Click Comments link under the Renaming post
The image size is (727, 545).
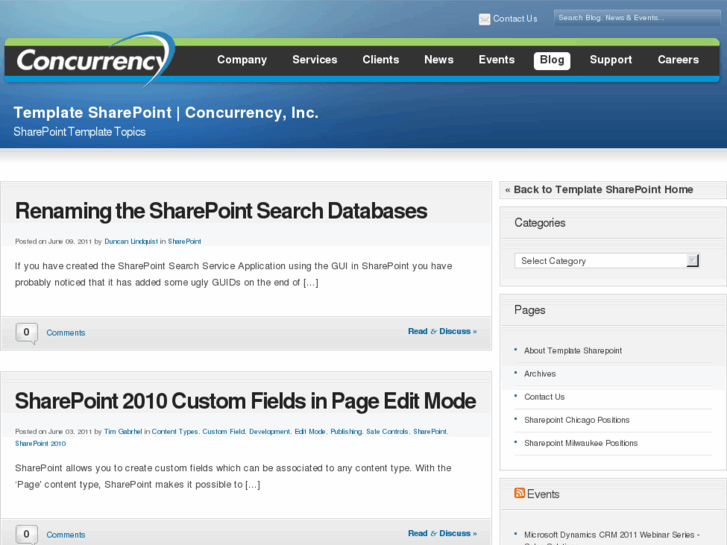pyautogui.click(x=66, y=333)
